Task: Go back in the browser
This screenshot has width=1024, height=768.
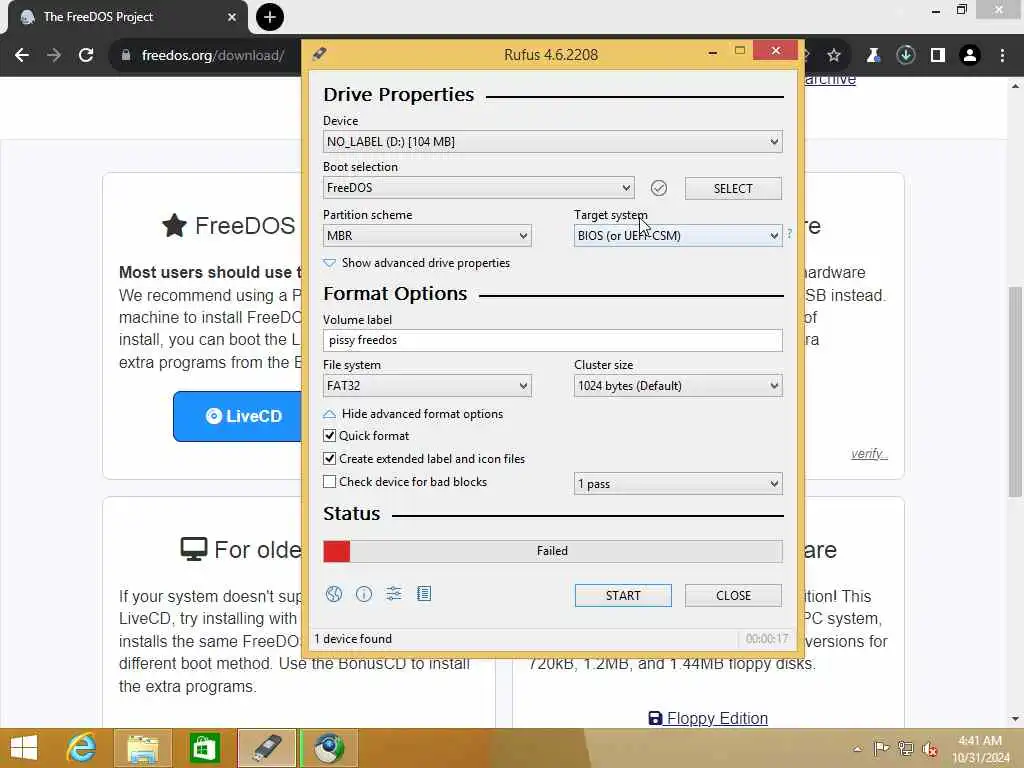Action: [x=22, y=55]
